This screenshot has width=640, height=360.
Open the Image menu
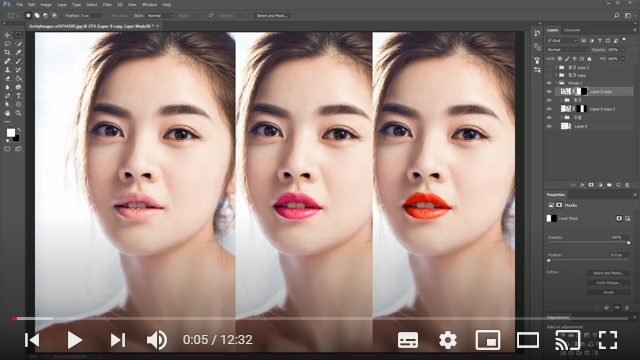click(x=46, y=4)
